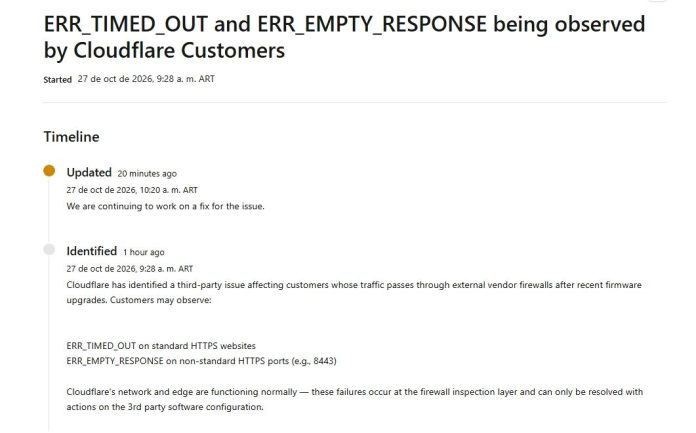The image size is (696, 433).
Task: Click paragraph starting 'Cloudflare's network and edge'
Action: [x=355, y=399]
